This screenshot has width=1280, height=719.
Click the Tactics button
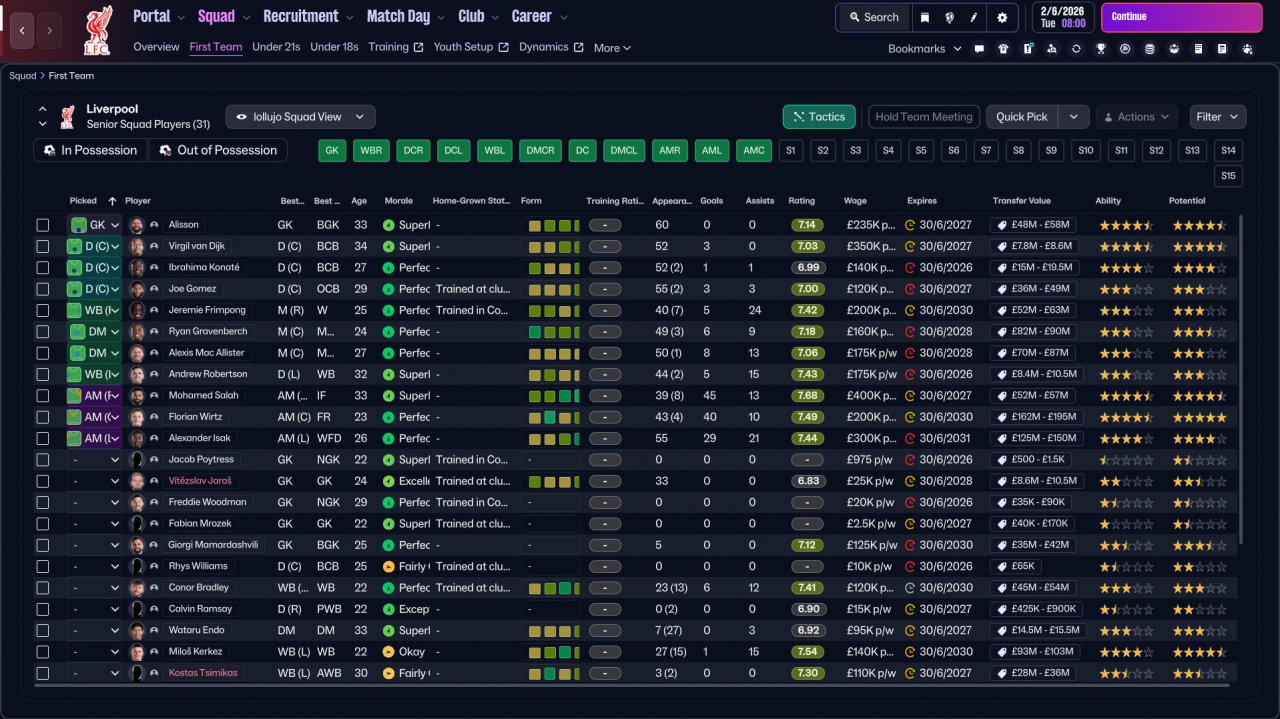click(819, 117)
